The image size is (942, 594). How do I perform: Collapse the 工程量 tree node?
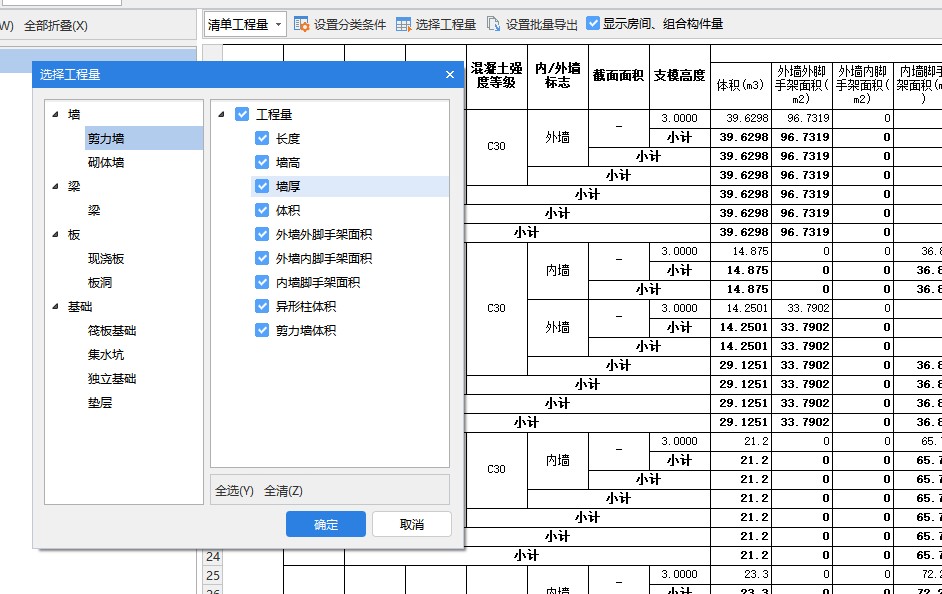click(222, 114)
